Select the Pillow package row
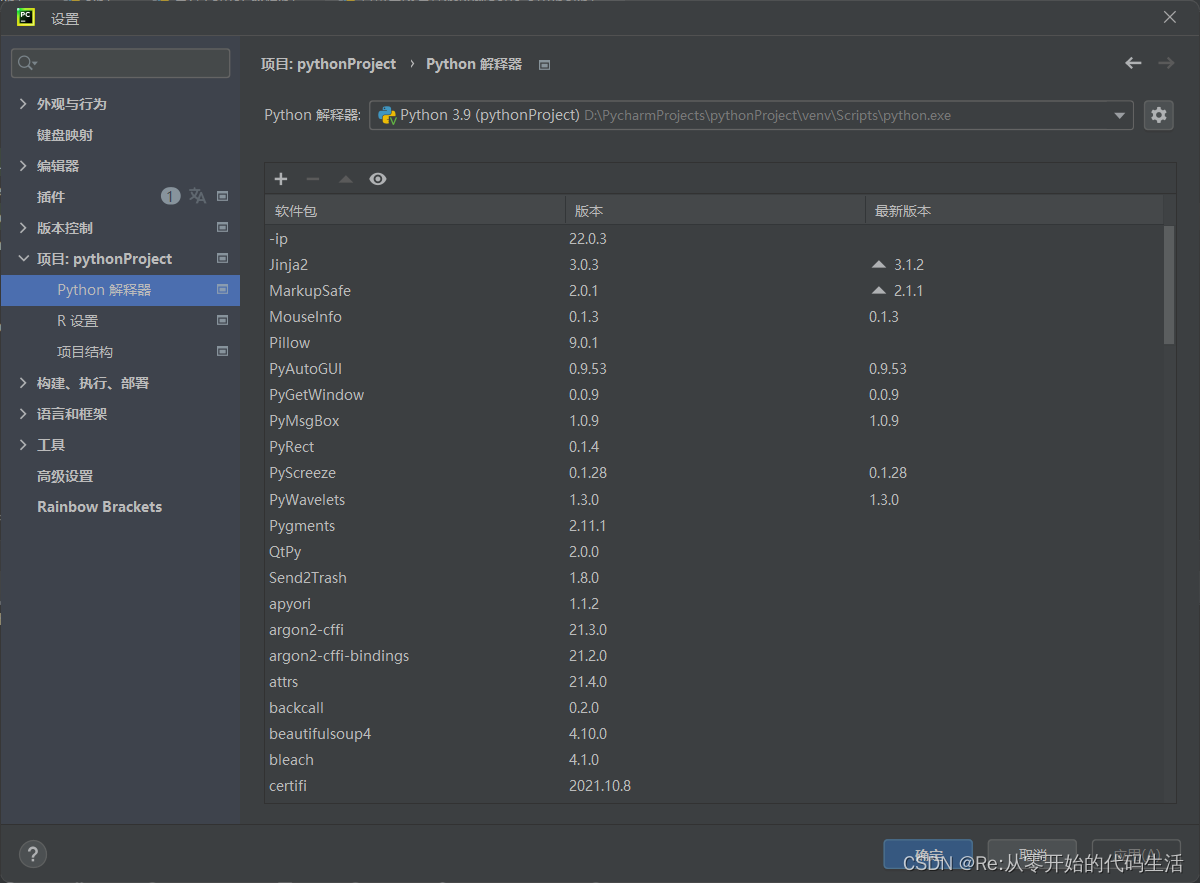This screenshot has height=883, width=1200. coord(714,343)
